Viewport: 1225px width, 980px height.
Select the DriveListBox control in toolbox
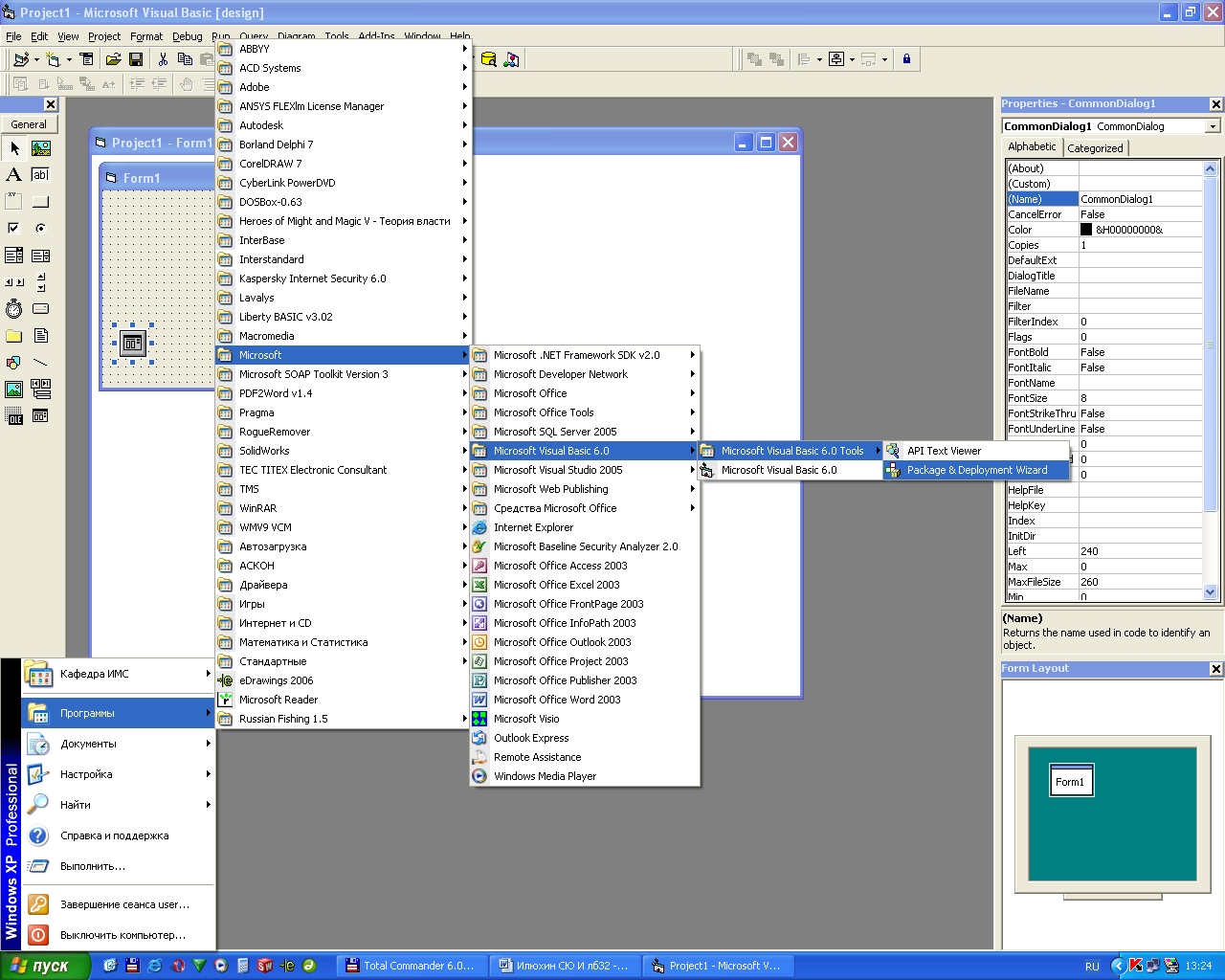point(41,309)
